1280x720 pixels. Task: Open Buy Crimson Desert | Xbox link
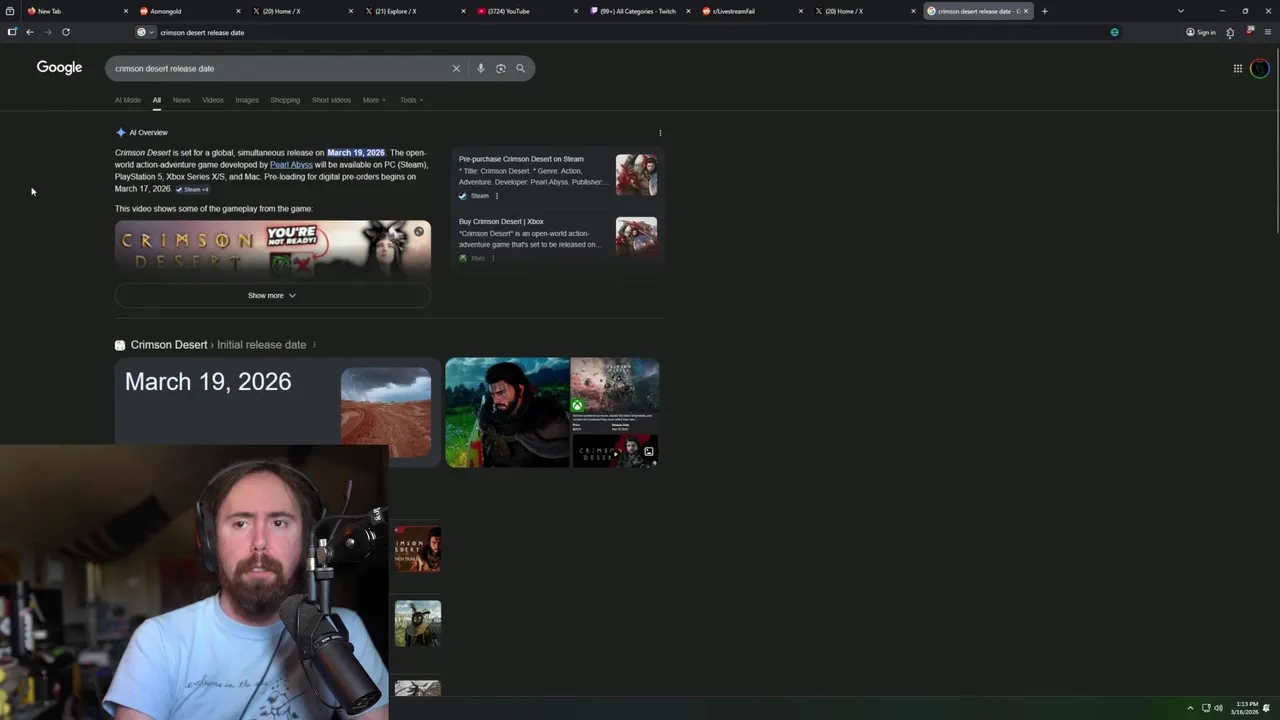point(501,222)
